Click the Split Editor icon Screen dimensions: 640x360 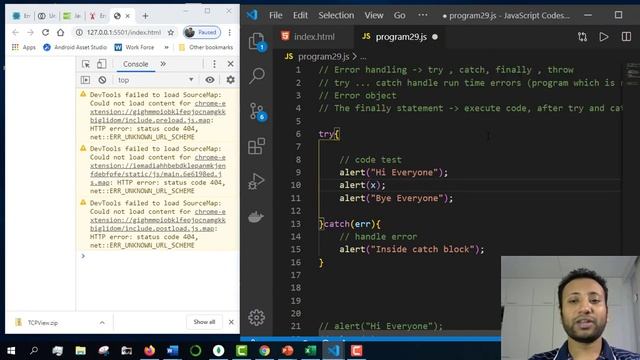point(626,37)
